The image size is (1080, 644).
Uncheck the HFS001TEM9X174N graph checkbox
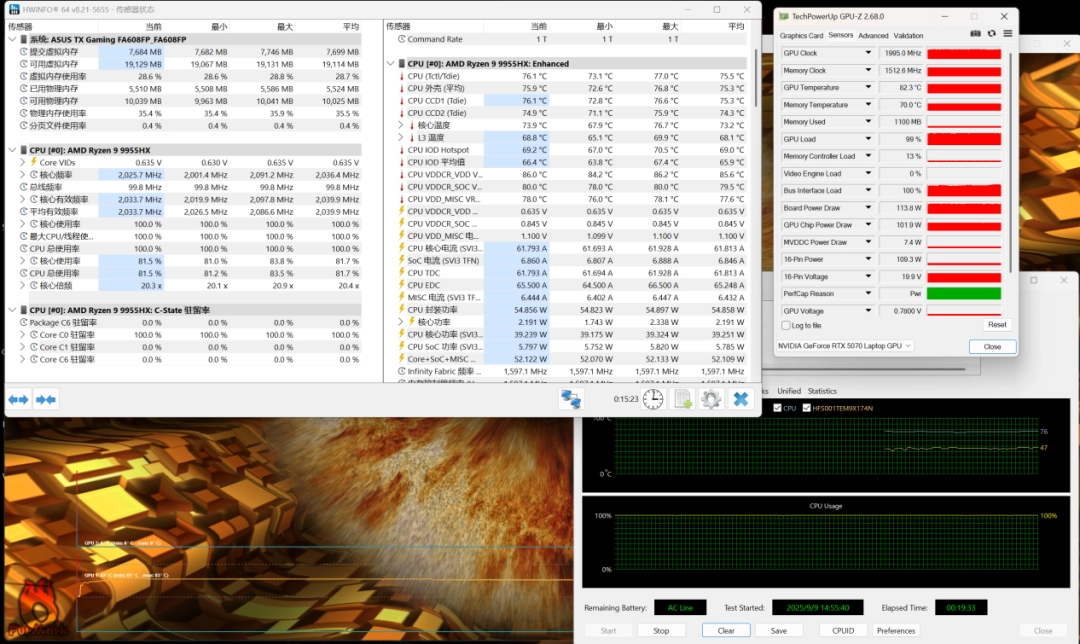[x=807, y=408]
